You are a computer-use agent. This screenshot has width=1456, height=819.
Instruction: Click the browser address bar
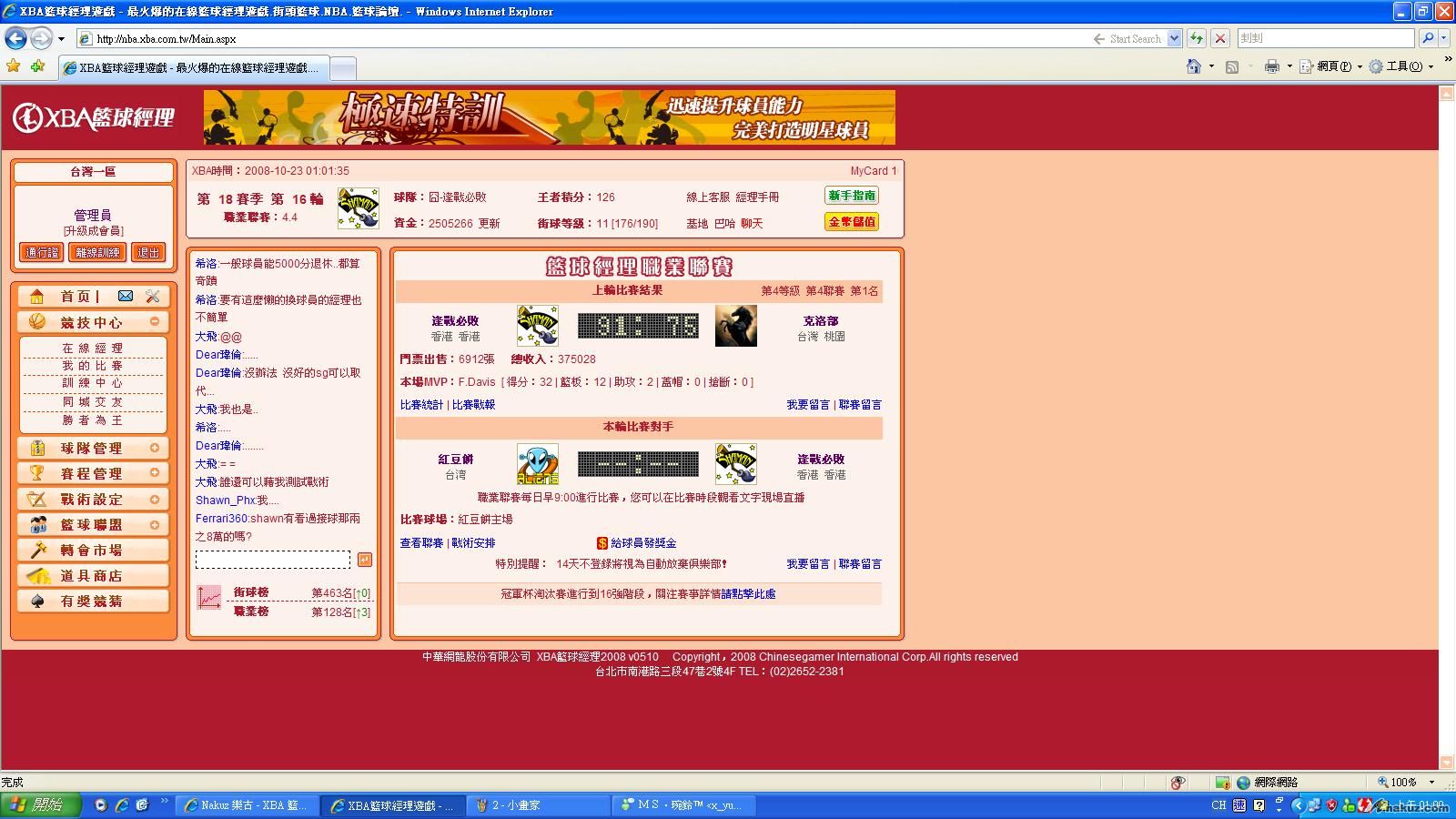(582, 38)
